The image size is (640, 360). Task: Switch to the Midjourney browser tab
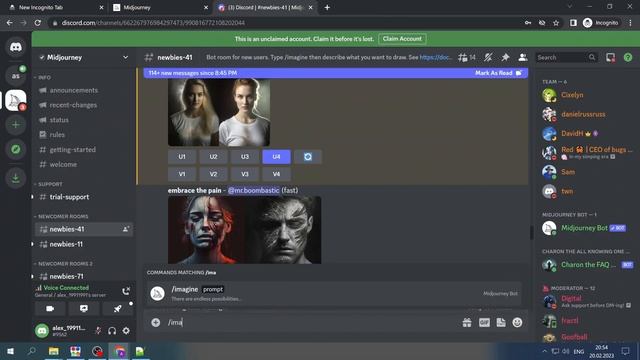[160, 7]
